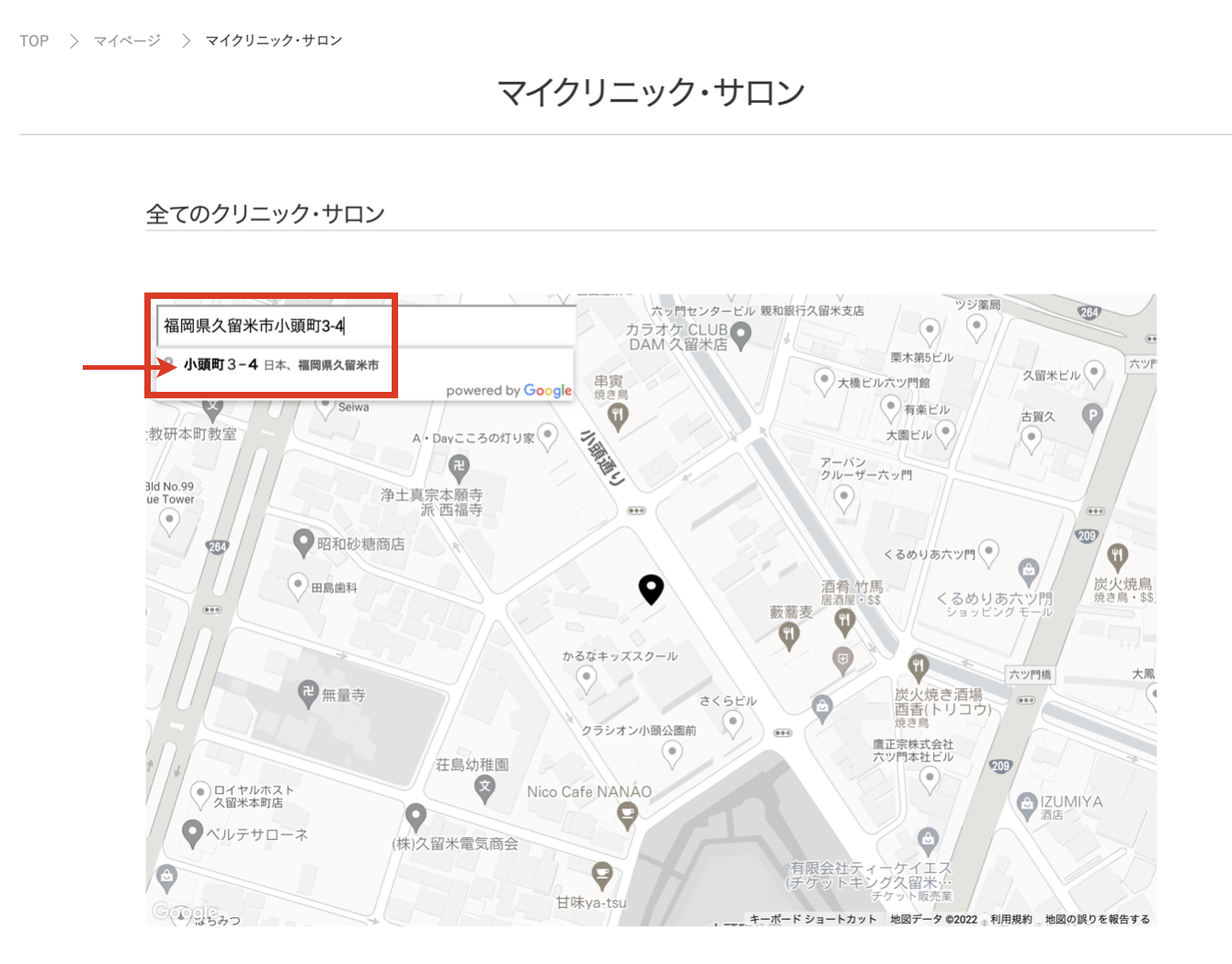Click the カラオケ CLUB DAM map pin
Screen dimensions: 1232x964
(740, 336)
